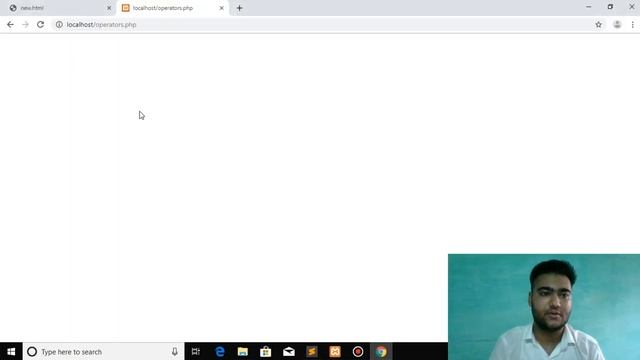The width and height of the screenshot is (640, 360).
Task: Open File Explorer from taskbar
Action: point(242,351)
